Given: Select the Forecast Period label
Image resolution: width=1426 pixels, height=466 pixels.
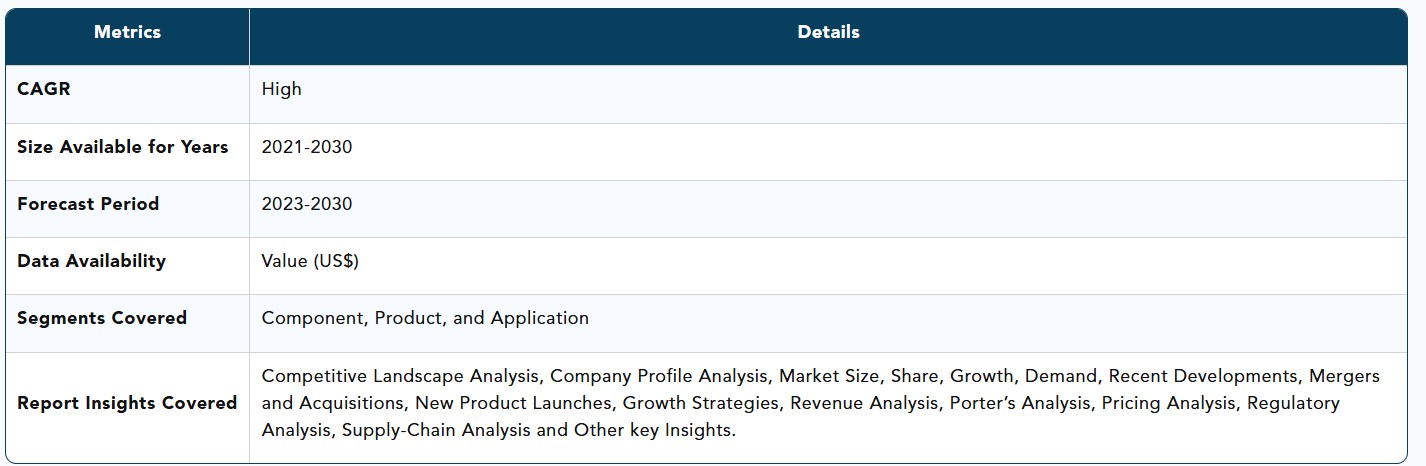Looking at the screenshot, I should click(x=88, y=204).
